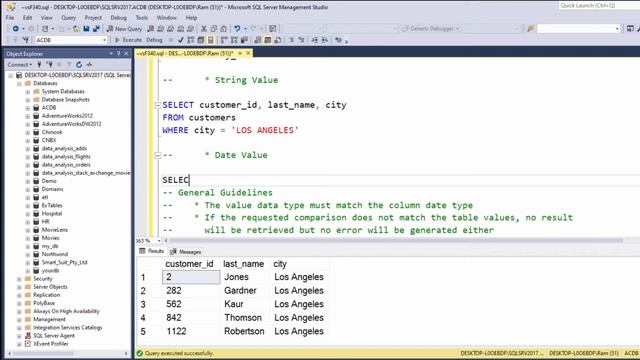This screenshot has width=640, height=360.
Task: Toggle the Results to Text icon
Action: [x=258, y=40]
